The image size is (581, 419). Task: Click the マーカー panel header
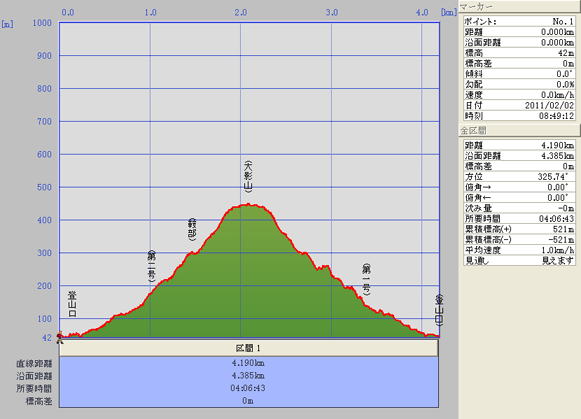click(x=519, y=6)
